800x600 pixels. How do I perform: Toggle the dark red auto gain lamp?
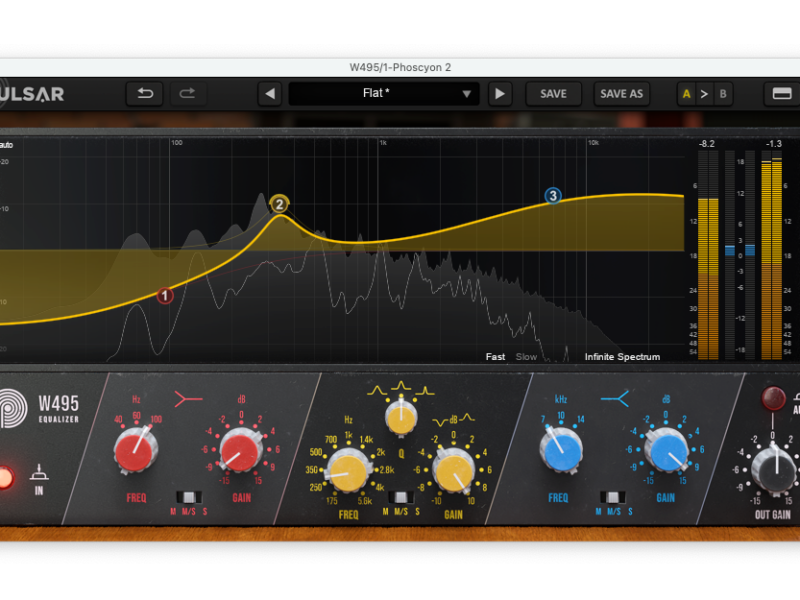[773, 398]
